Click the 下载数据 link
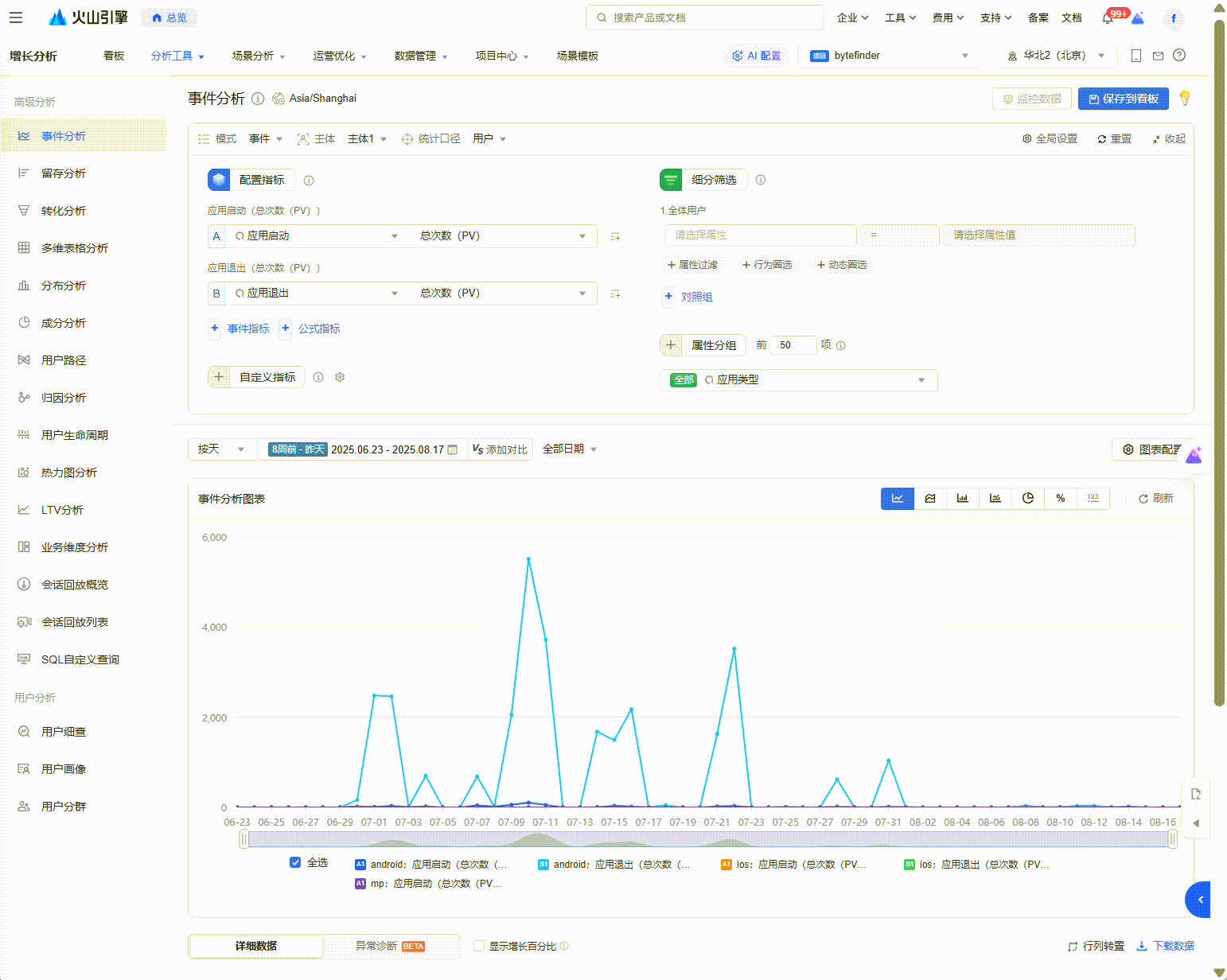Image resolution: width=1227 pixels, height=980 pixels. [1166, 946]
